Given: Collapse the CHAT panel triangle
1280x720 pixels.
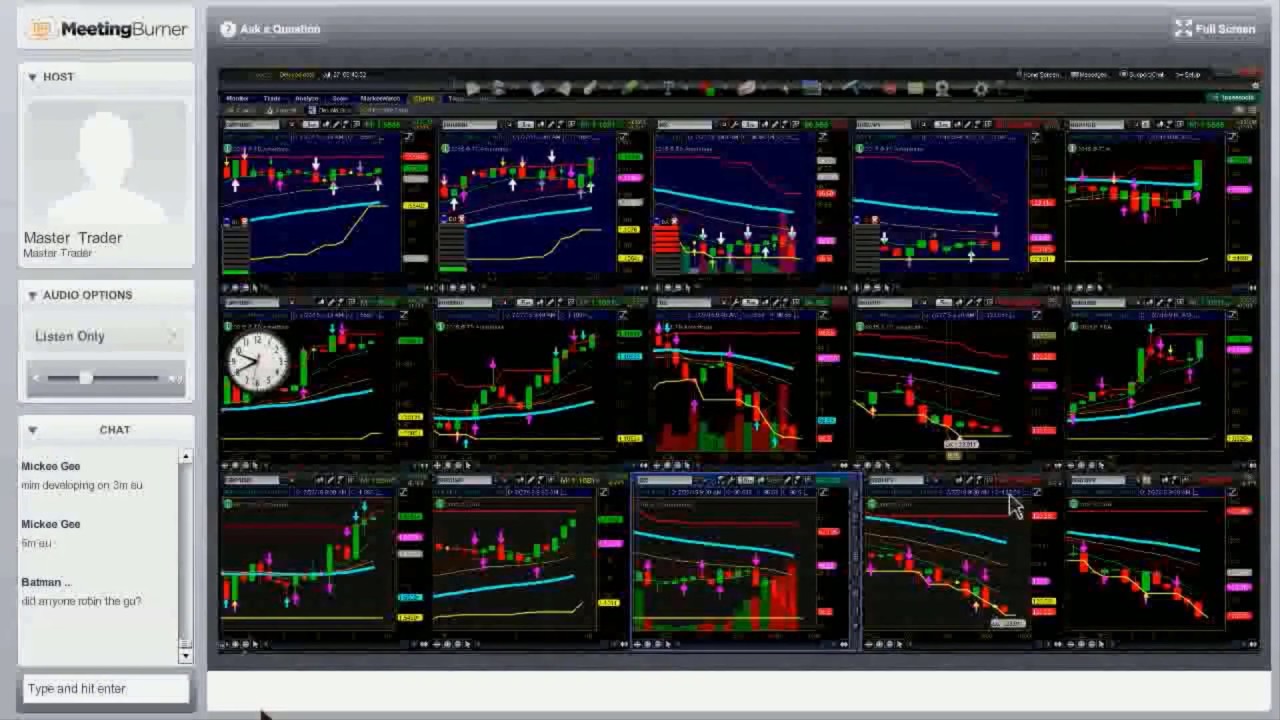Looking at the screenshot, I should tap(32, 430).
